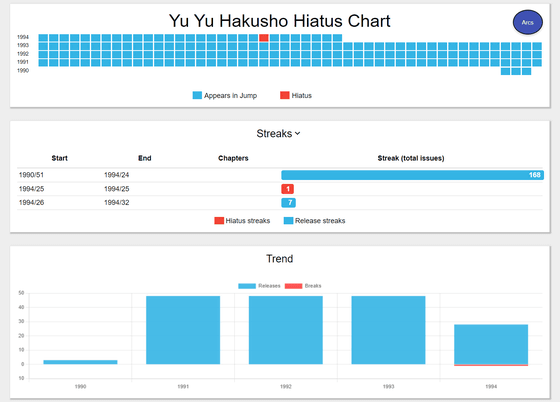Image resolution: width=560 pixels, height=402 pixels.
Task: Expand the Streaks dropdown chevron
Action: 298,134
